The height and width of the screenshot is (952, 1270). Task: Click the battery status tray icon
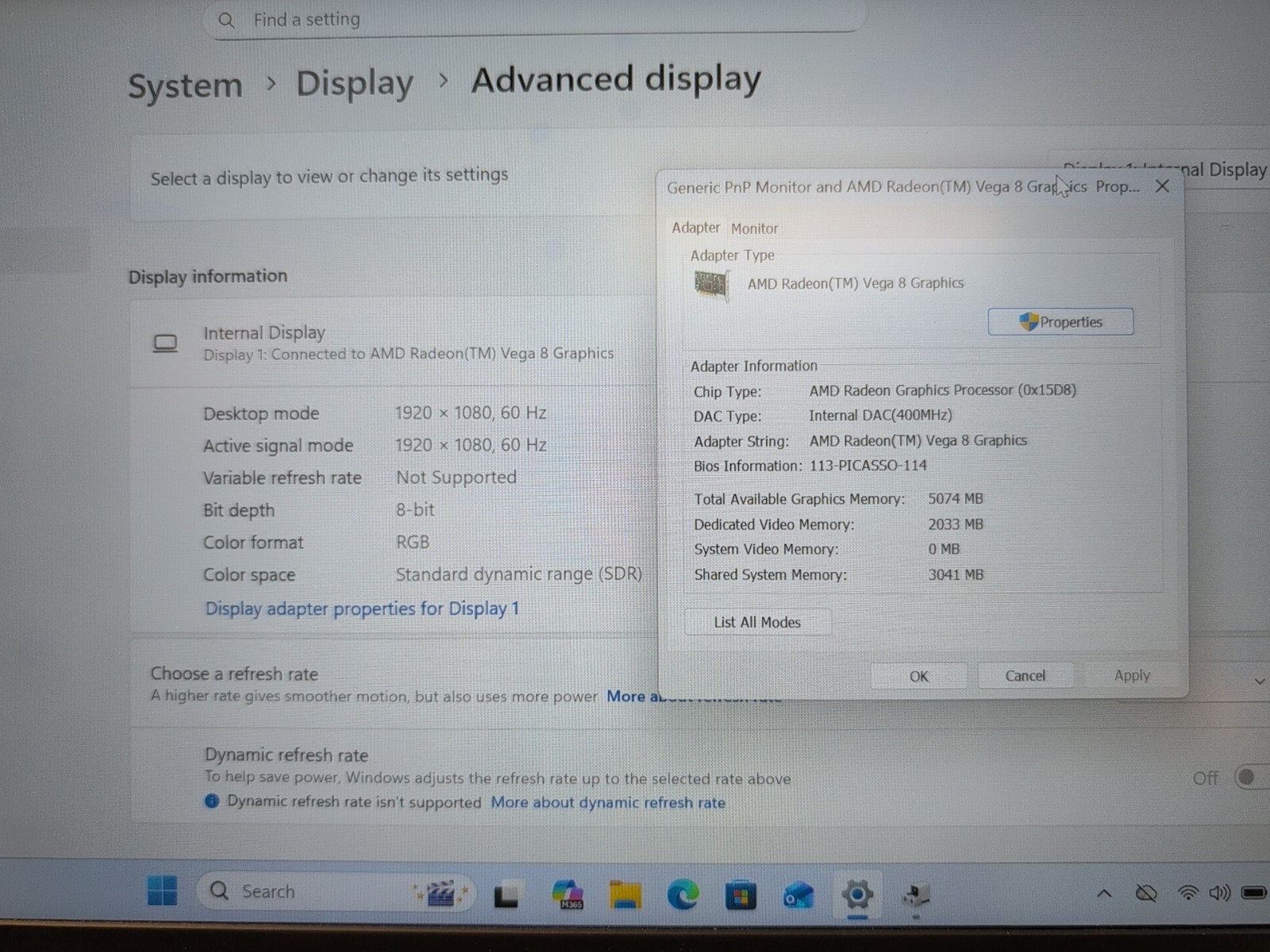1254,893
